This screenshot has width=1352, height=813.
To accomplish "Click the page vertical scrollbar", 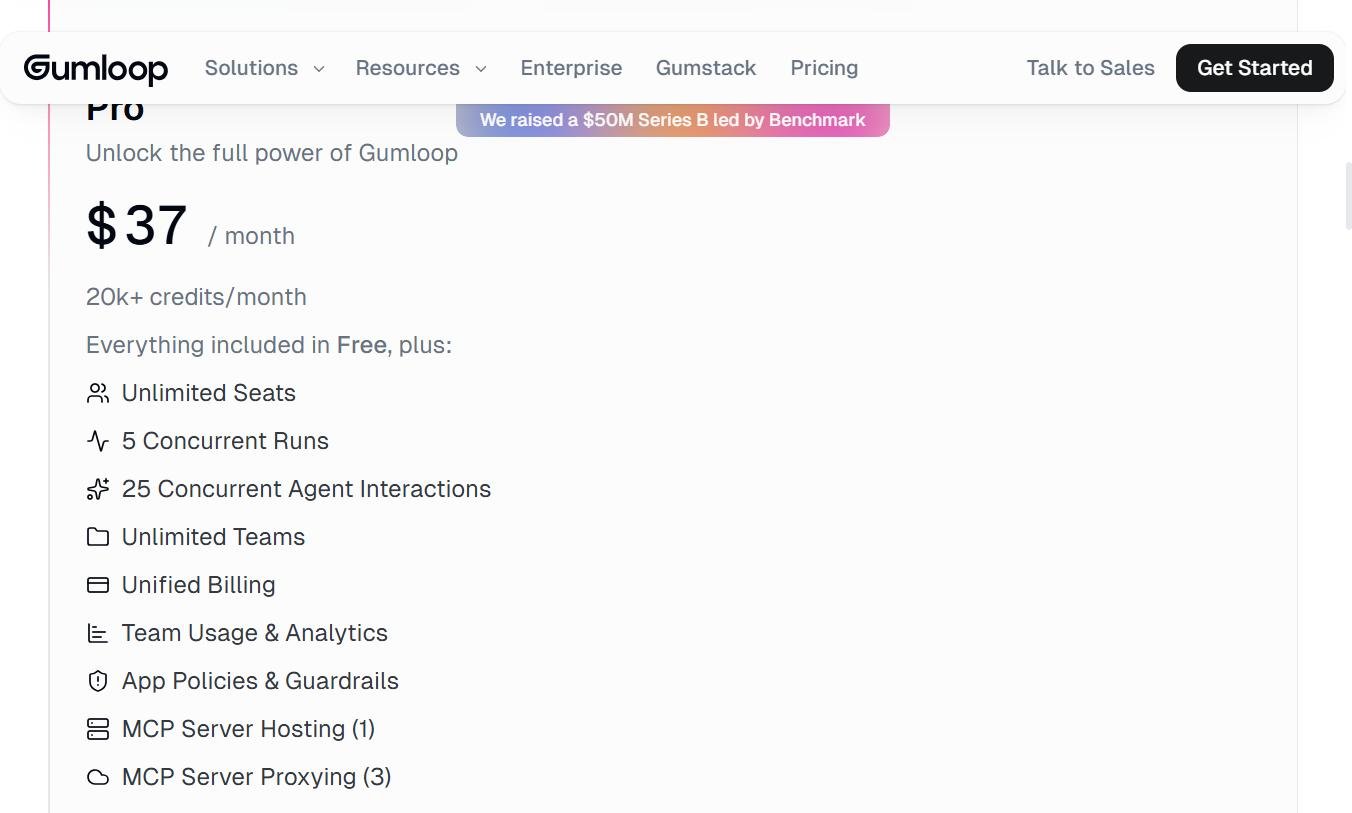I will coord(1347,195).
